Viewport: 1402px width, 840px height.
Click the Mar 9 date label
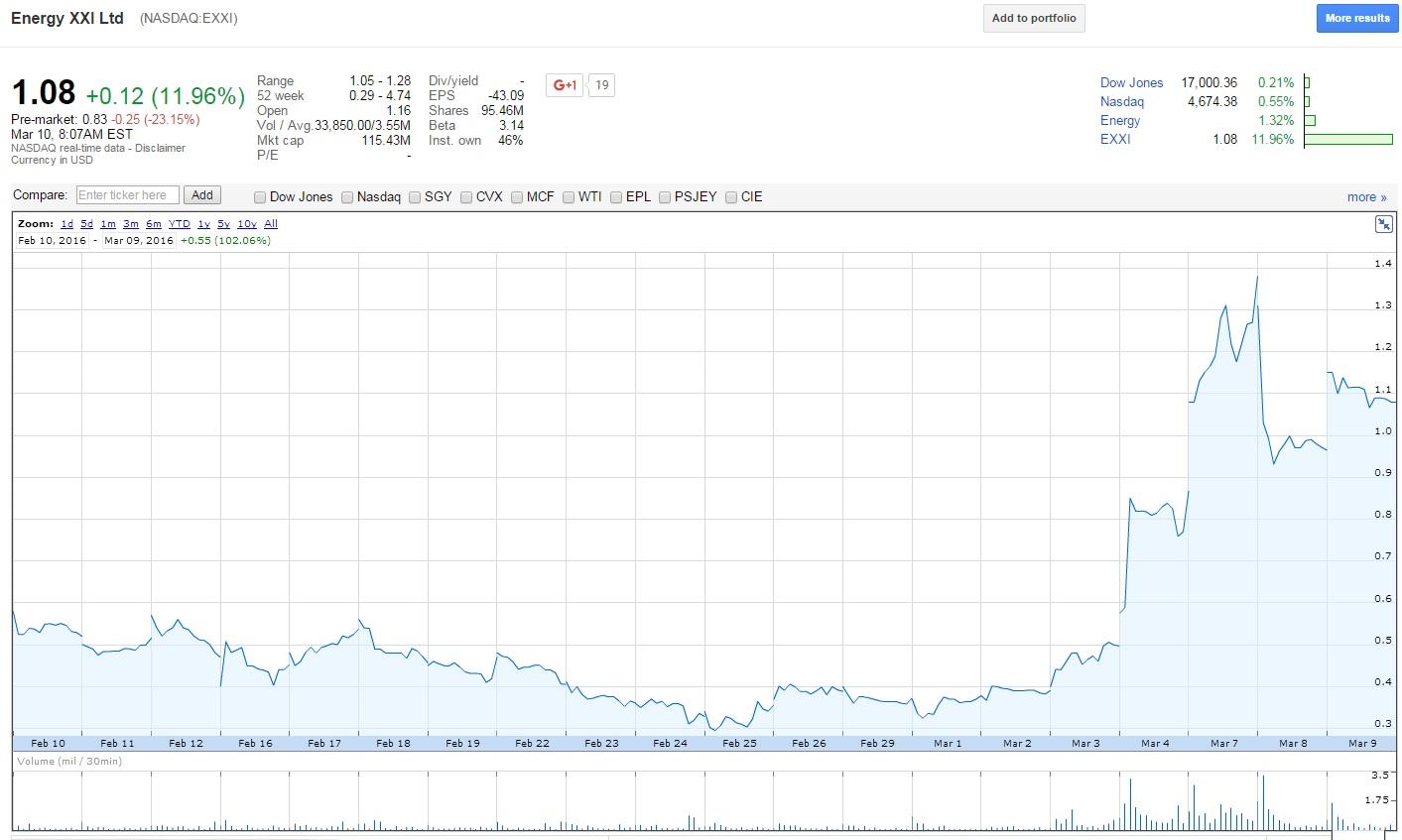[x=1362, y=743]
